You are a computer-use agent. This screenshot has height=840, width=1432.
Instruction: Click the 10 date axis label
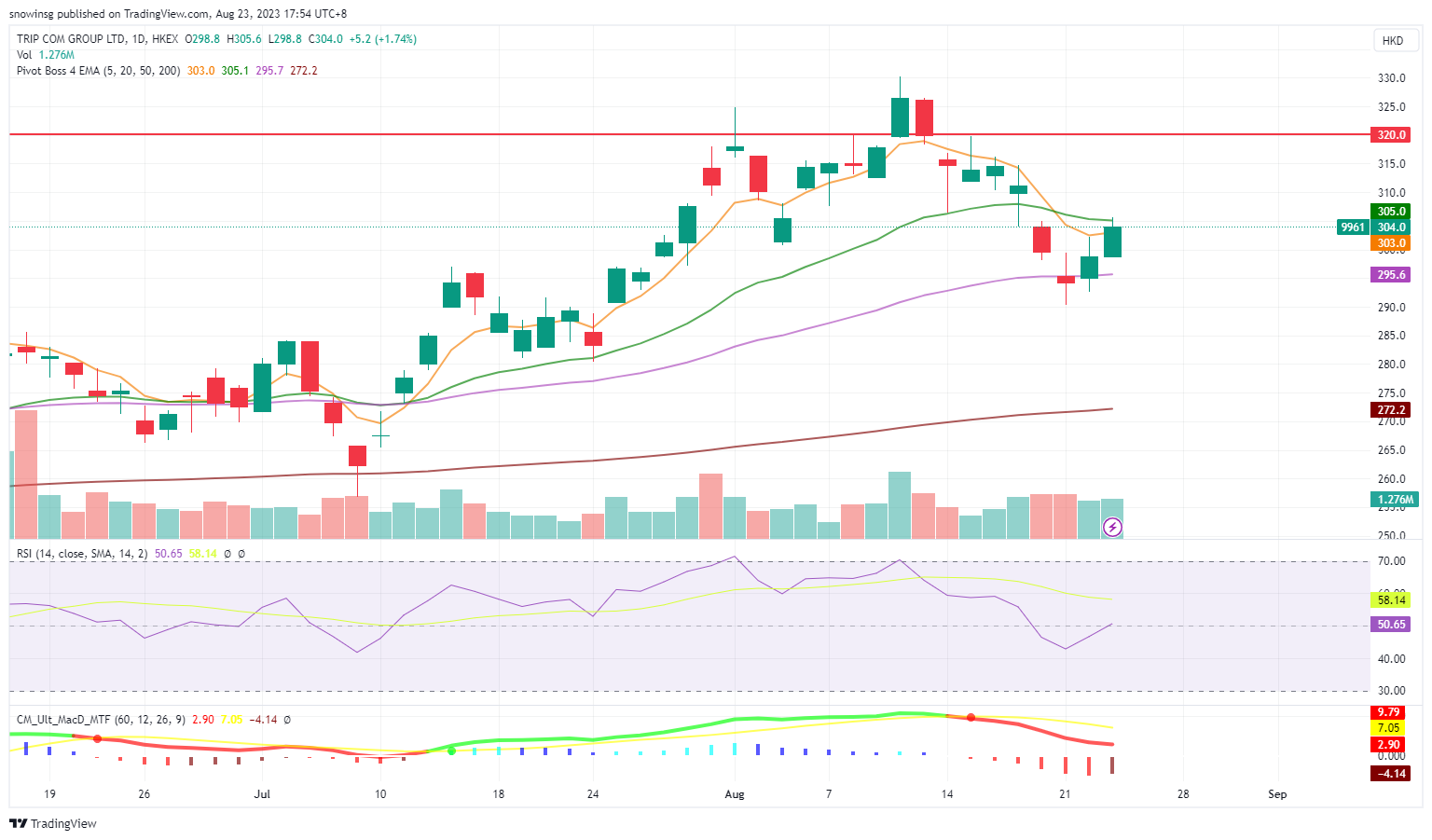[x=380, y=794]
